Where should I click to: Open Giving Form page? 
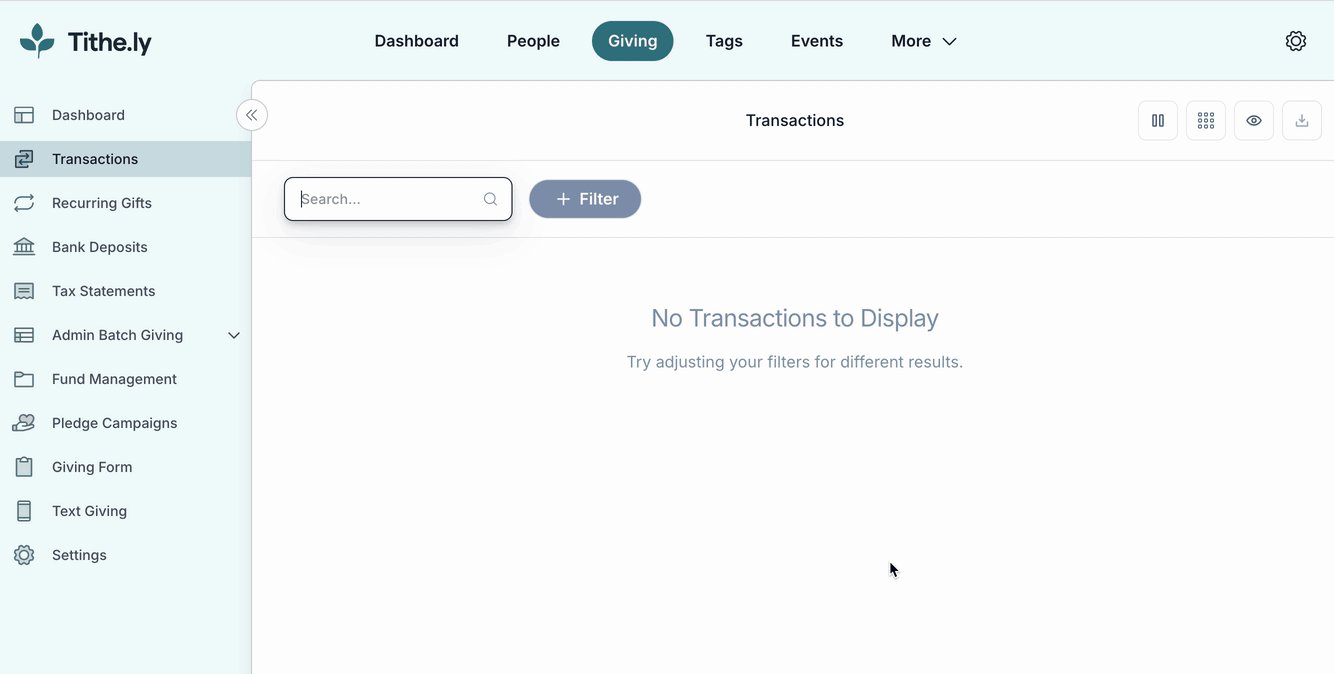click(92, 467)
